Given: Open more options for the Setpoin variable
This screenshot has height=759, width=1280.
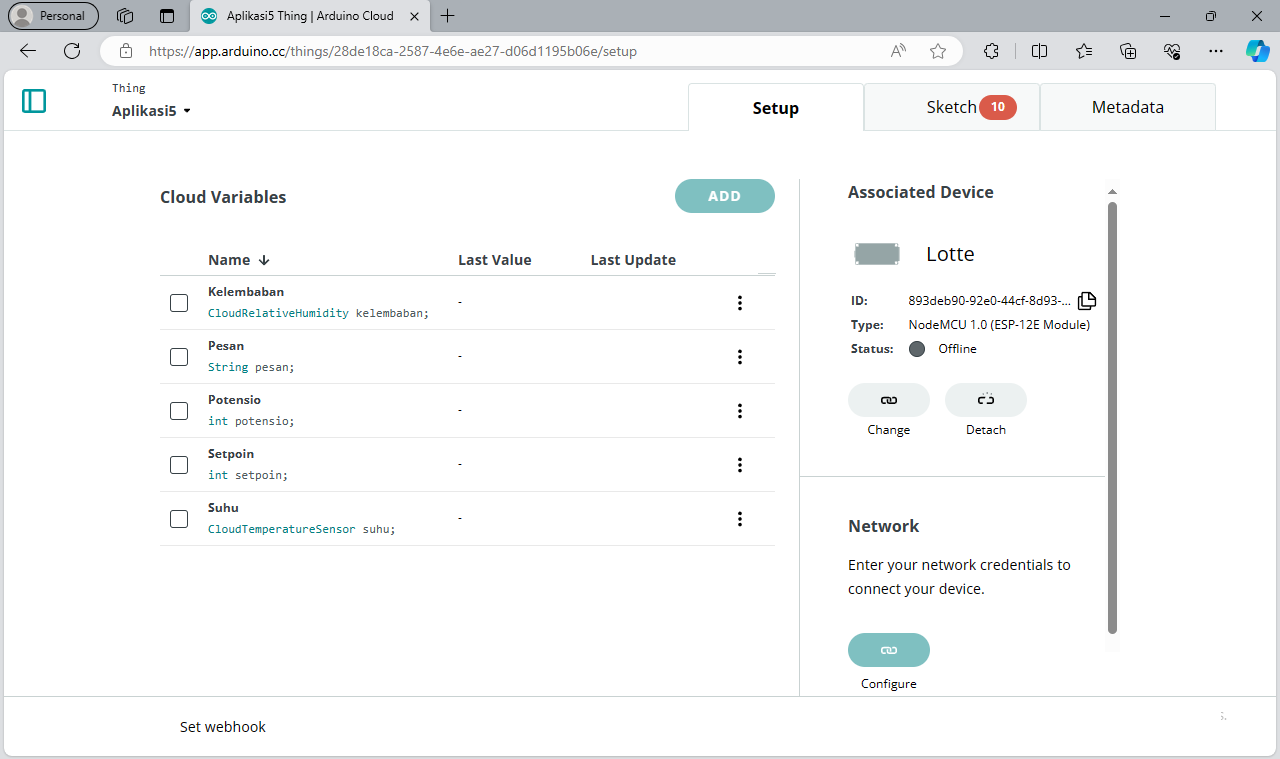Looking at the screenshot, I should [740, 465].
